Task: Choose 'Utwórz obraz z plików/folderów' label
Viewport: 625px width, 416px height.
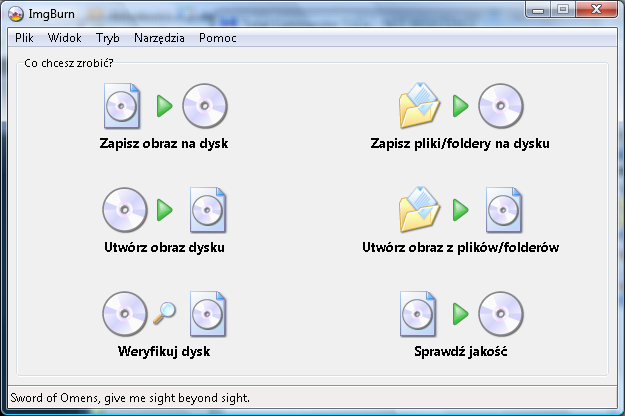Action: pyautogui.click(x=460, y=247)
